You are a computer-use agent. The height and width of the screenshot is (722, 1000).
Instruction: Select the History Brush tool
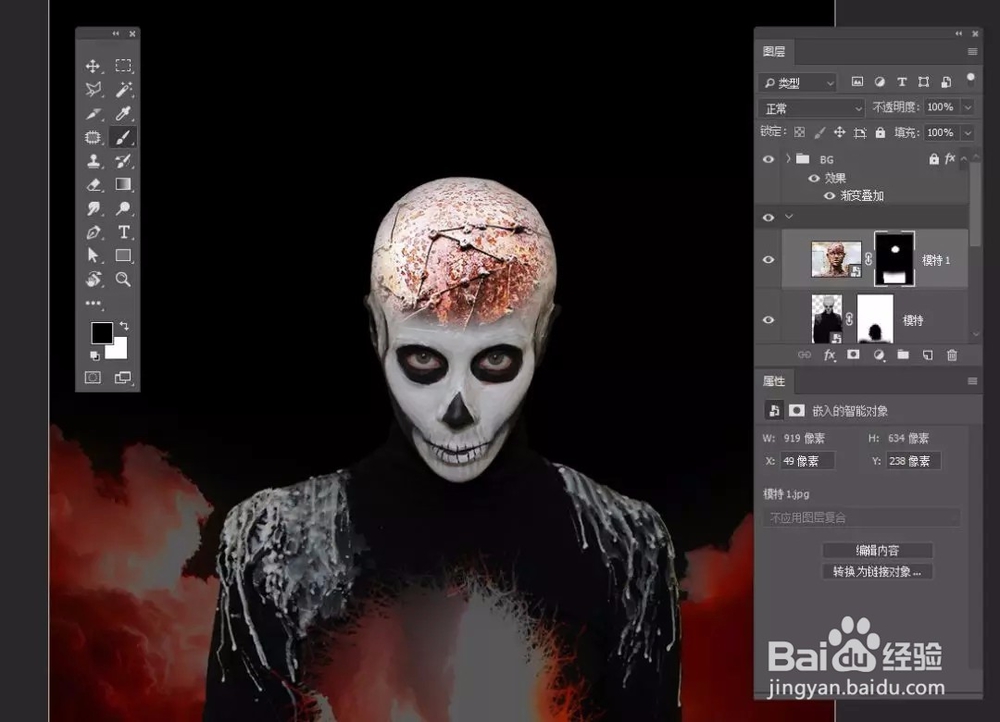pos(123,161)
